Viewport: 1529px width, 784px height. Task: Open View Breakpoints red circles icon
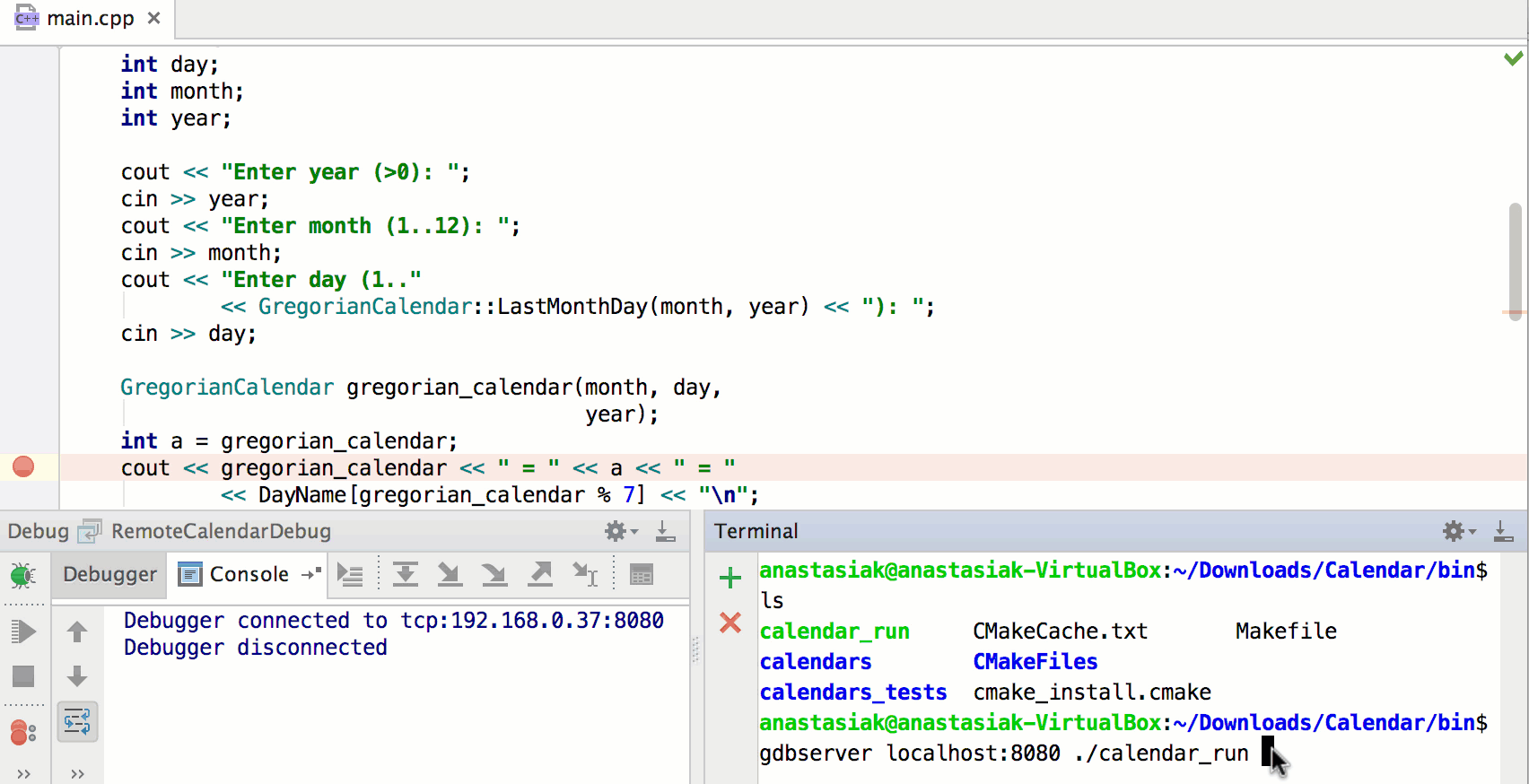22,733
